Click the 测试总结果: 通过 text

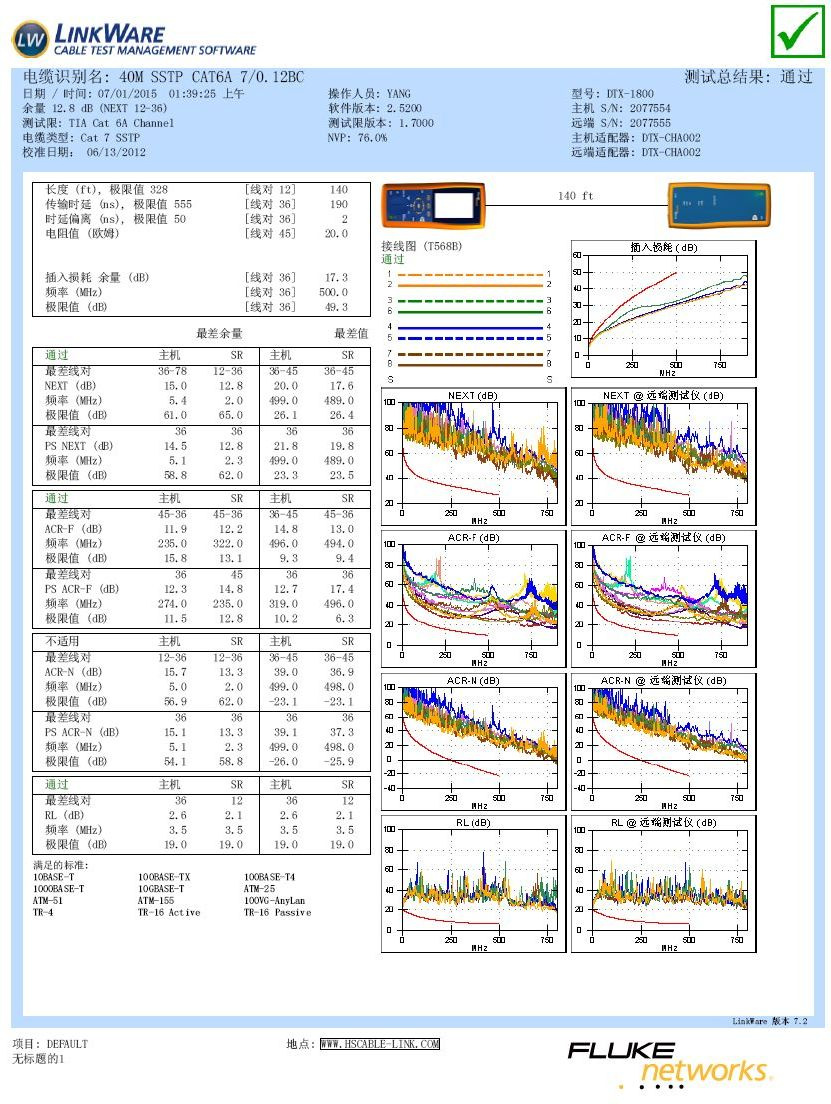[748, 77]
